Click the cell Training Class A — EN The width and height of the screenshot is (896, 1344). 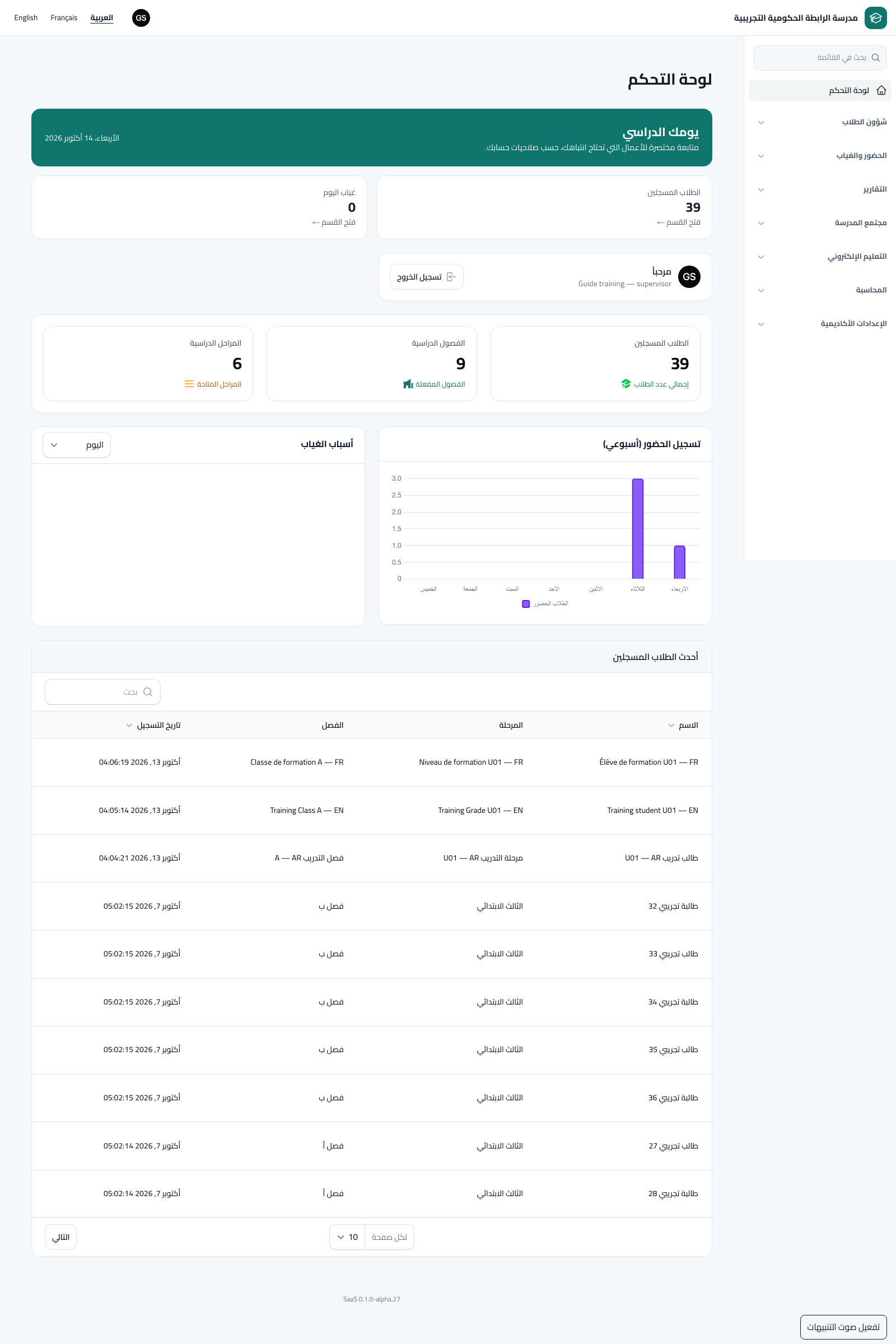pos(307,810)
